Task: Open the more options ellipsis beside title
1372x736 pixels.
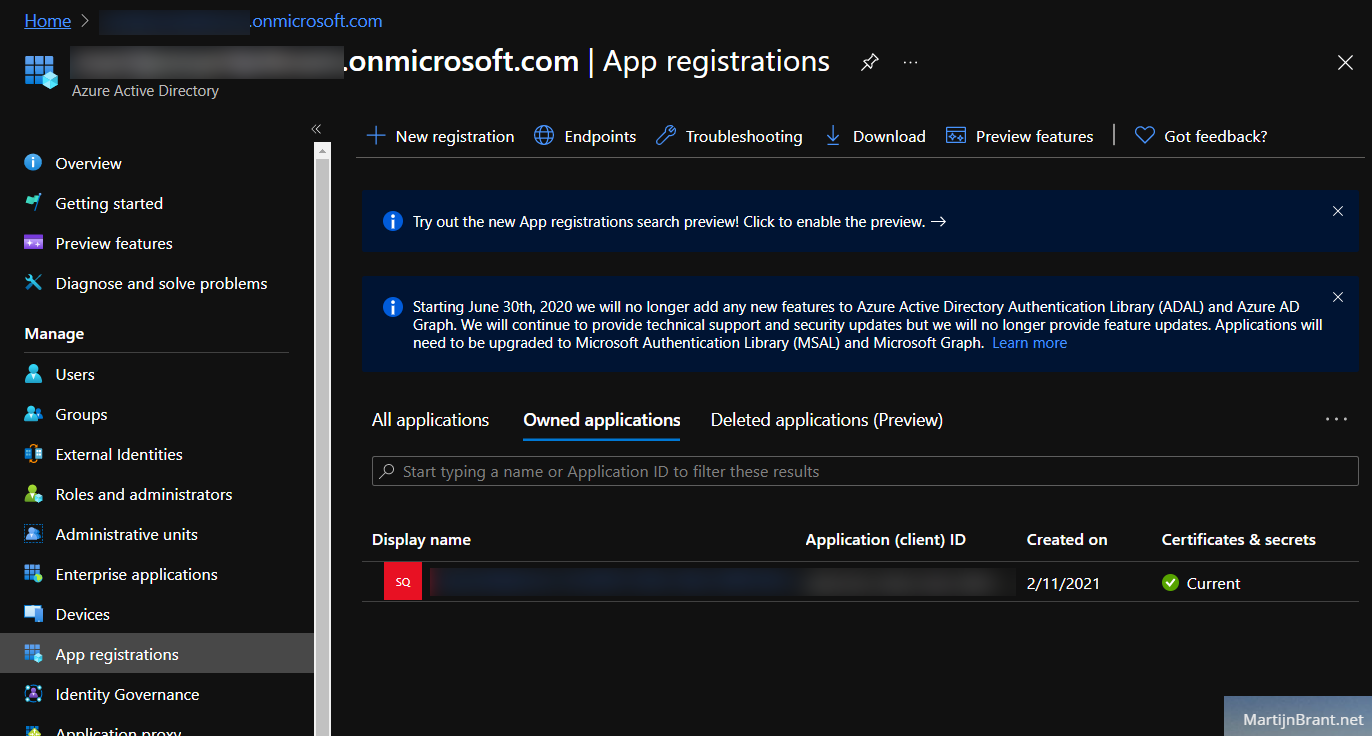Action: click(x=910, y=62)
